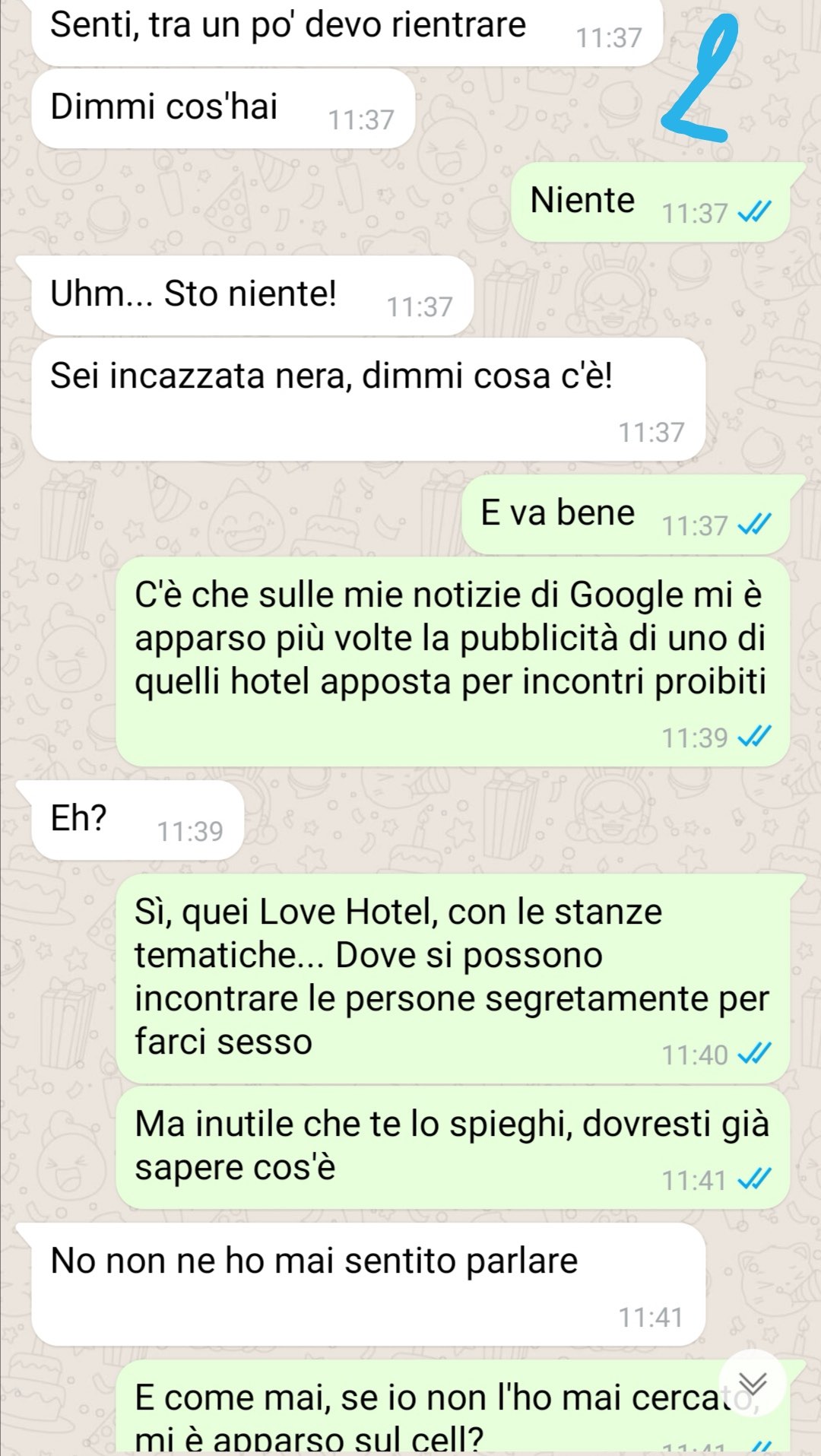
Task: Tap the read ticks on the Love Hotel message
Action: pos(755,1054)
